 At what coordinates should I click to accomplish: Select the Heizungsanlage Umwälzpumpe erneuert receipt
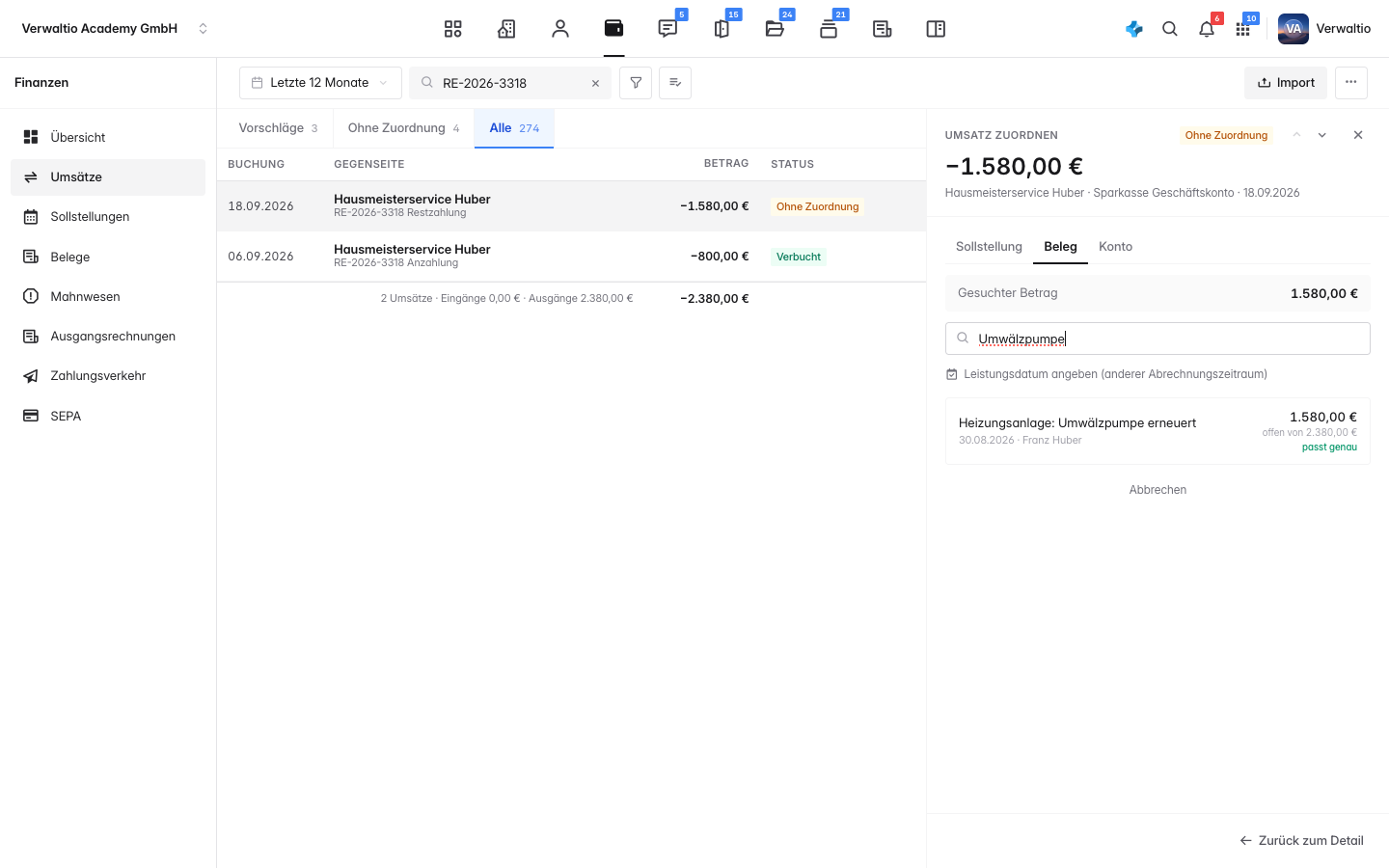(1157, 431)
